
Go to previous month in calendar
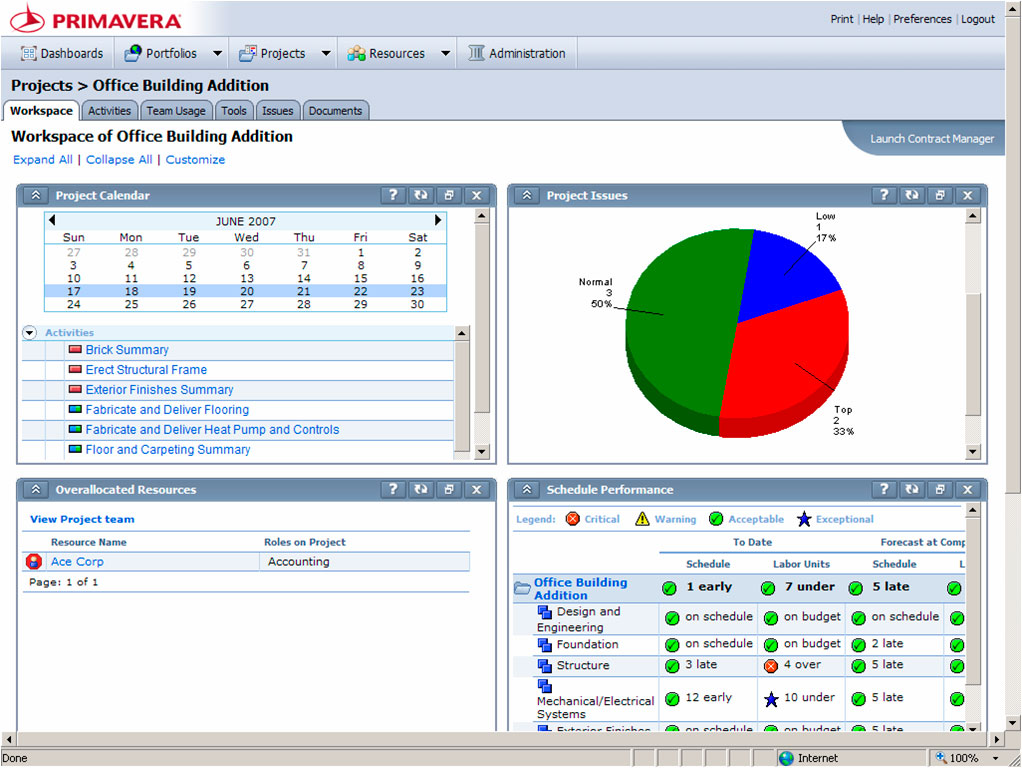click(52, 220)
